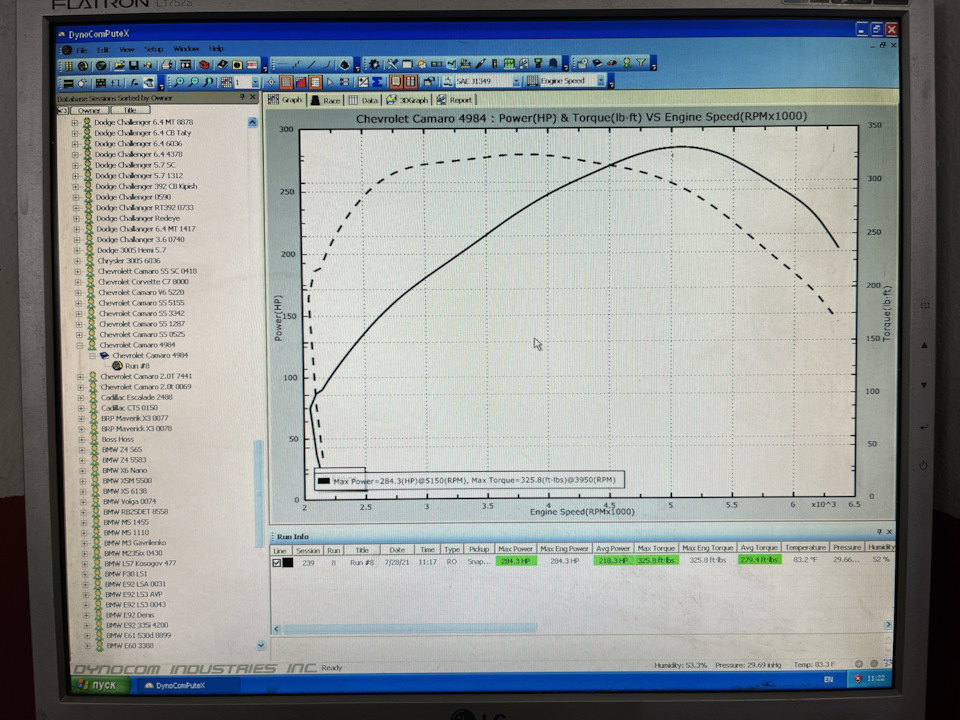Click the funnel filter toolbar icon
The width and height of the screenshot is (960, 720).
pos(641,63)
